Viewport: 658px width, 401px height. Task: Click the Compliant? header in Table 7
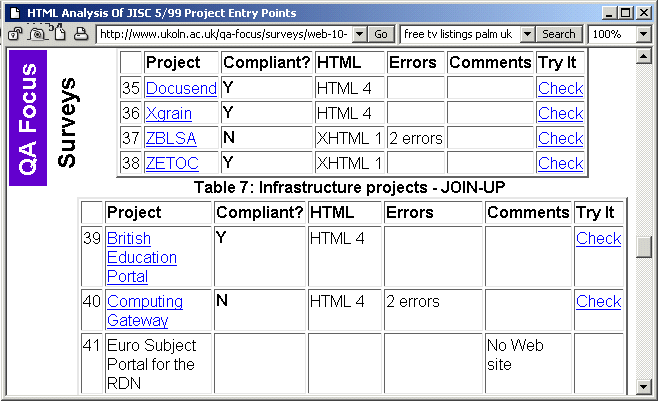pos(259,212)
